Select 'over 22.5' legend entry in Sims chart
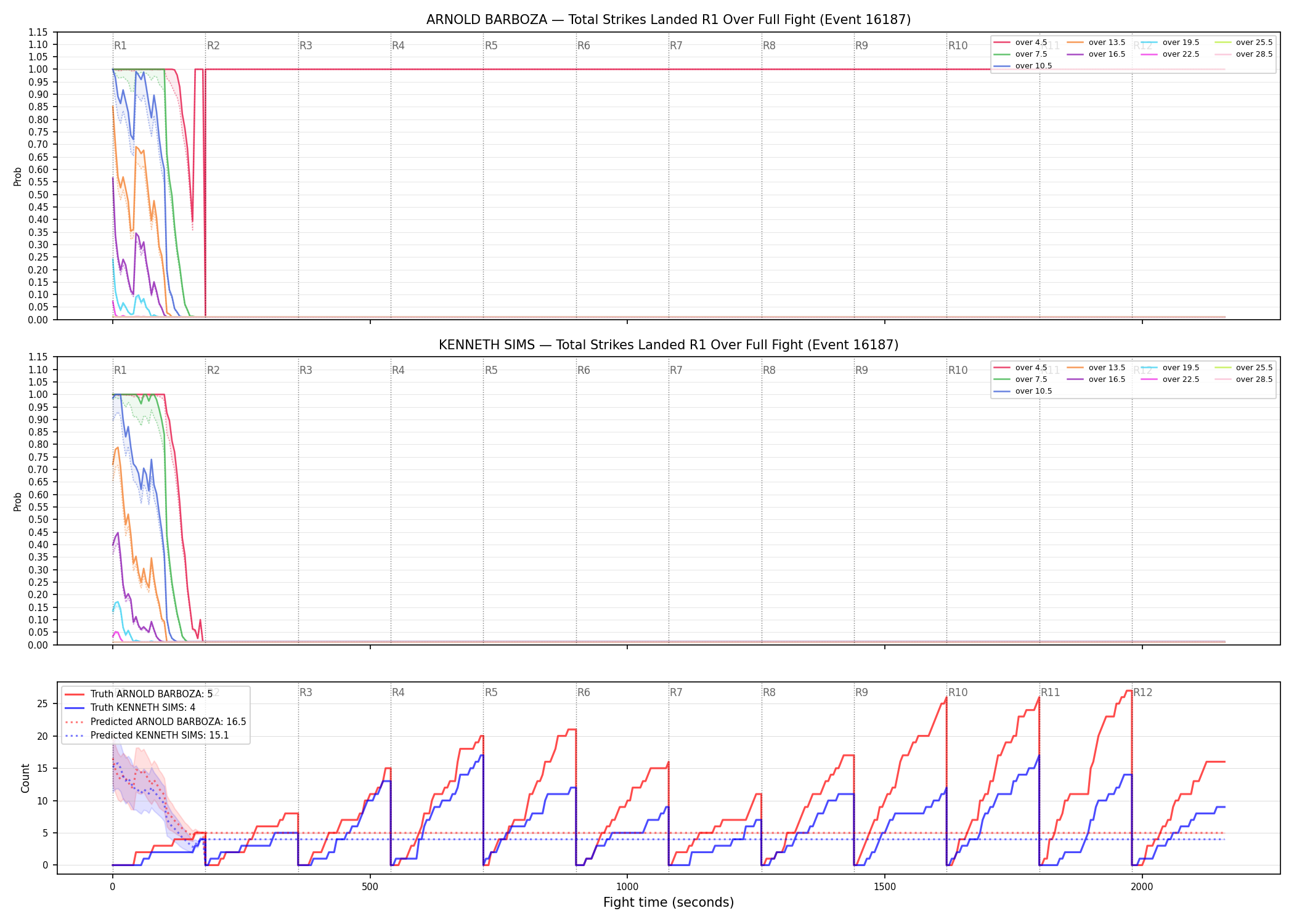Image resolution: width=1294 pixels, height=924 pixels. 1170,379
